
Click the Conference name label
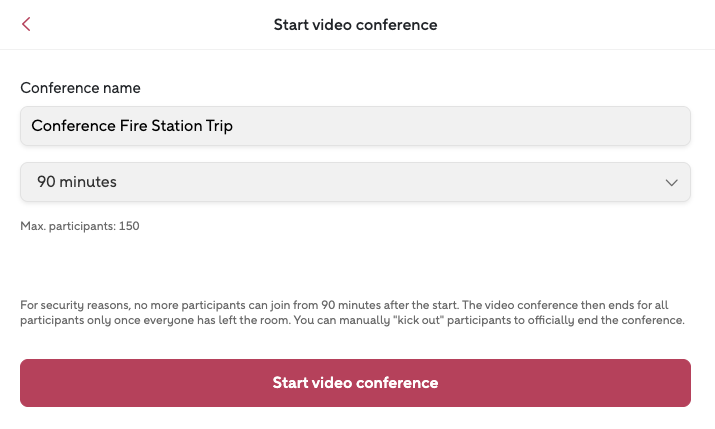[x=80, y=88]
